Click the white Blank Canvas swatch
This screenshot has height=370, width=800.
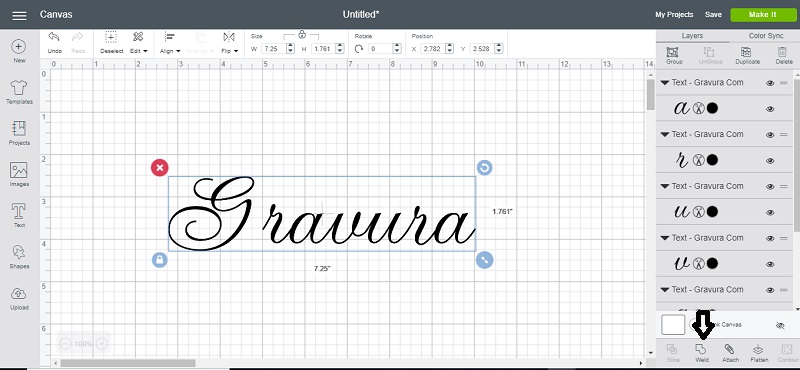coord(673,325)
